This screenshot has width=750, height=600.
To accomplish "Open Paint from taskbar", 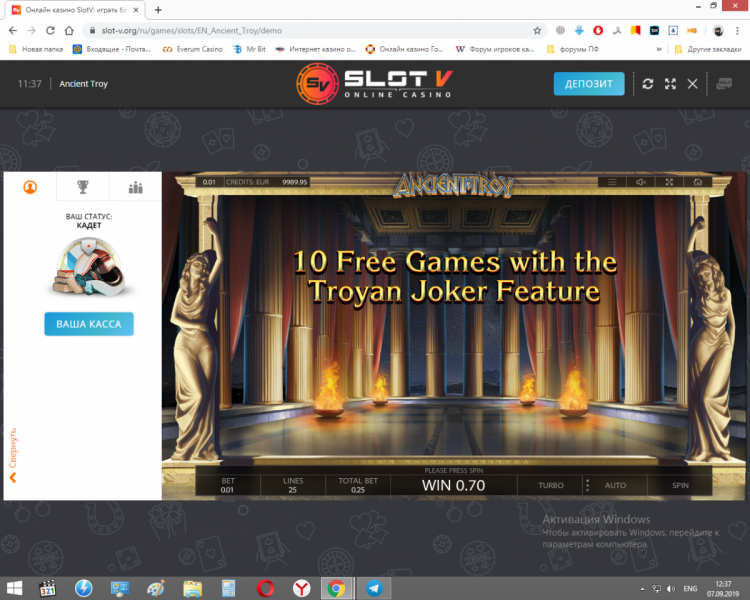I will (x=156, y=588).
